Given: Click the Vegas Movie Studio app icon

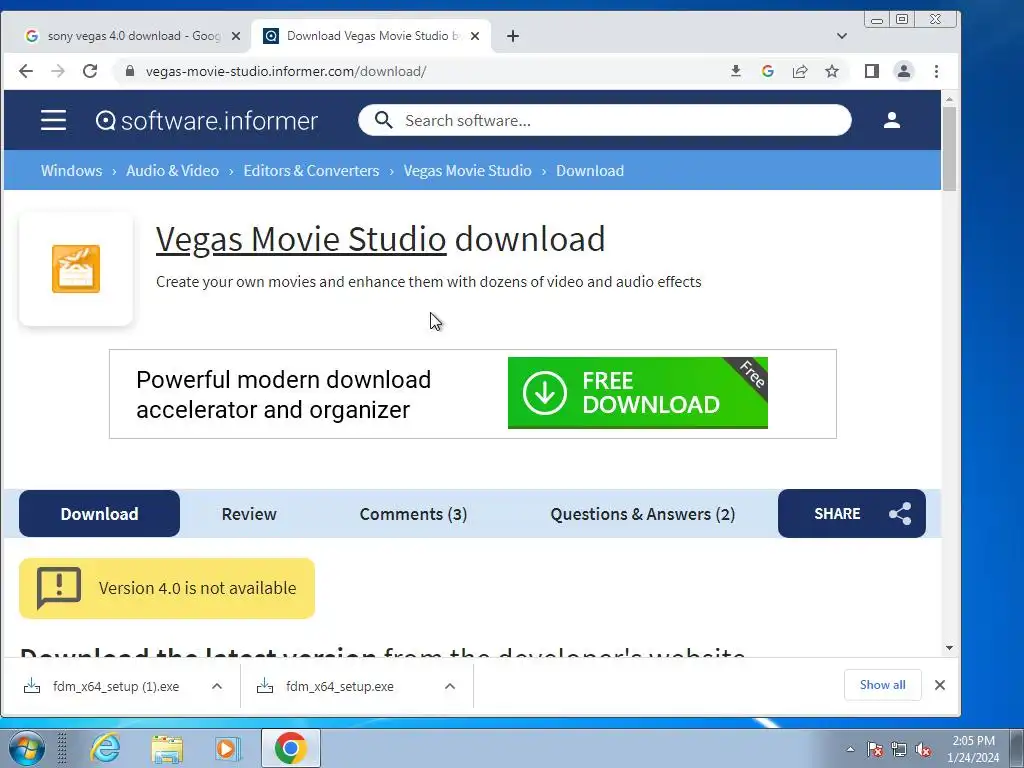Looking at the screenshot, I should click(x=76, y=269).
